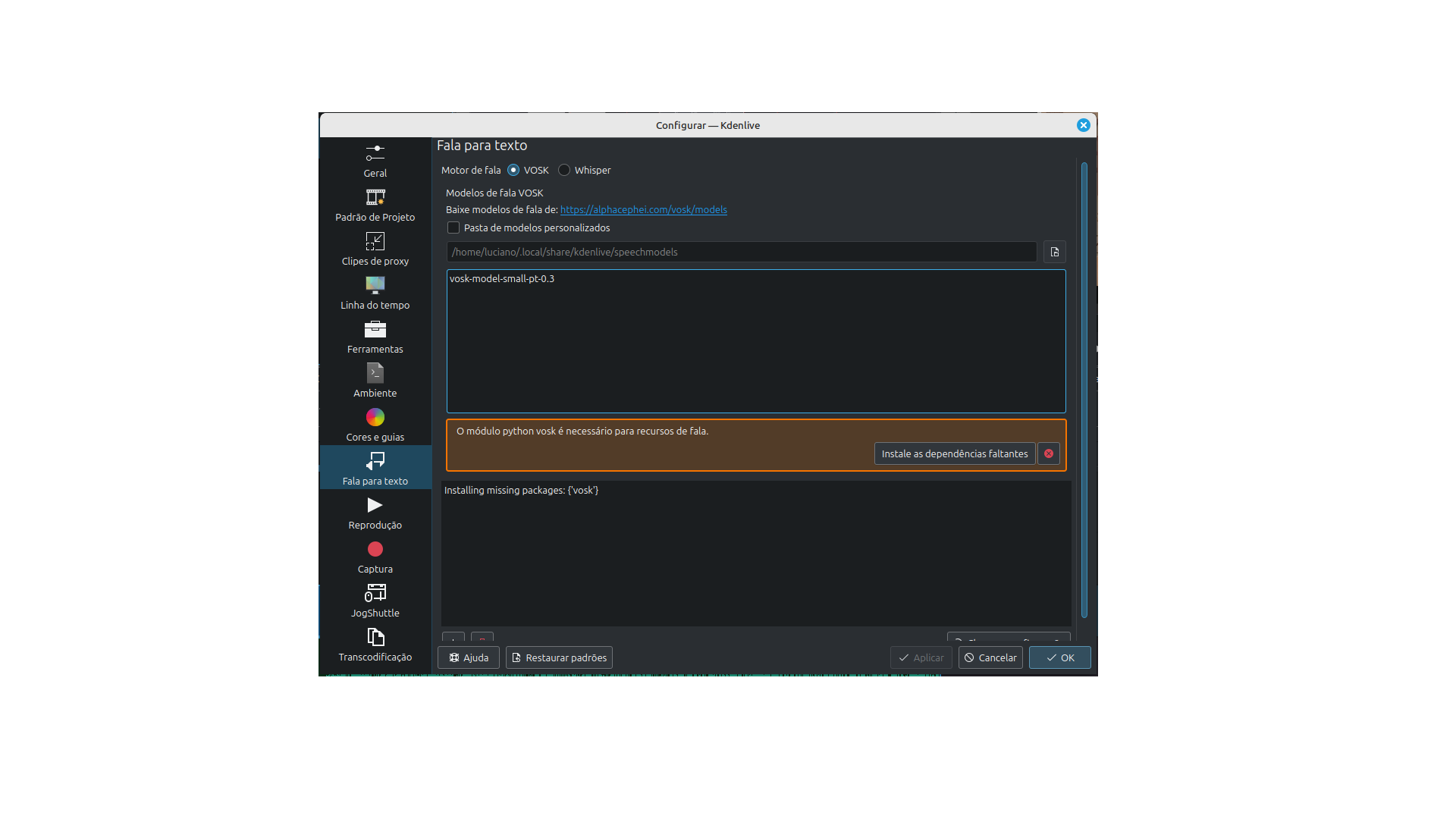Open Transcodificação settings page
Viewport: 1456px width, 819px height.
coord(375,645)
